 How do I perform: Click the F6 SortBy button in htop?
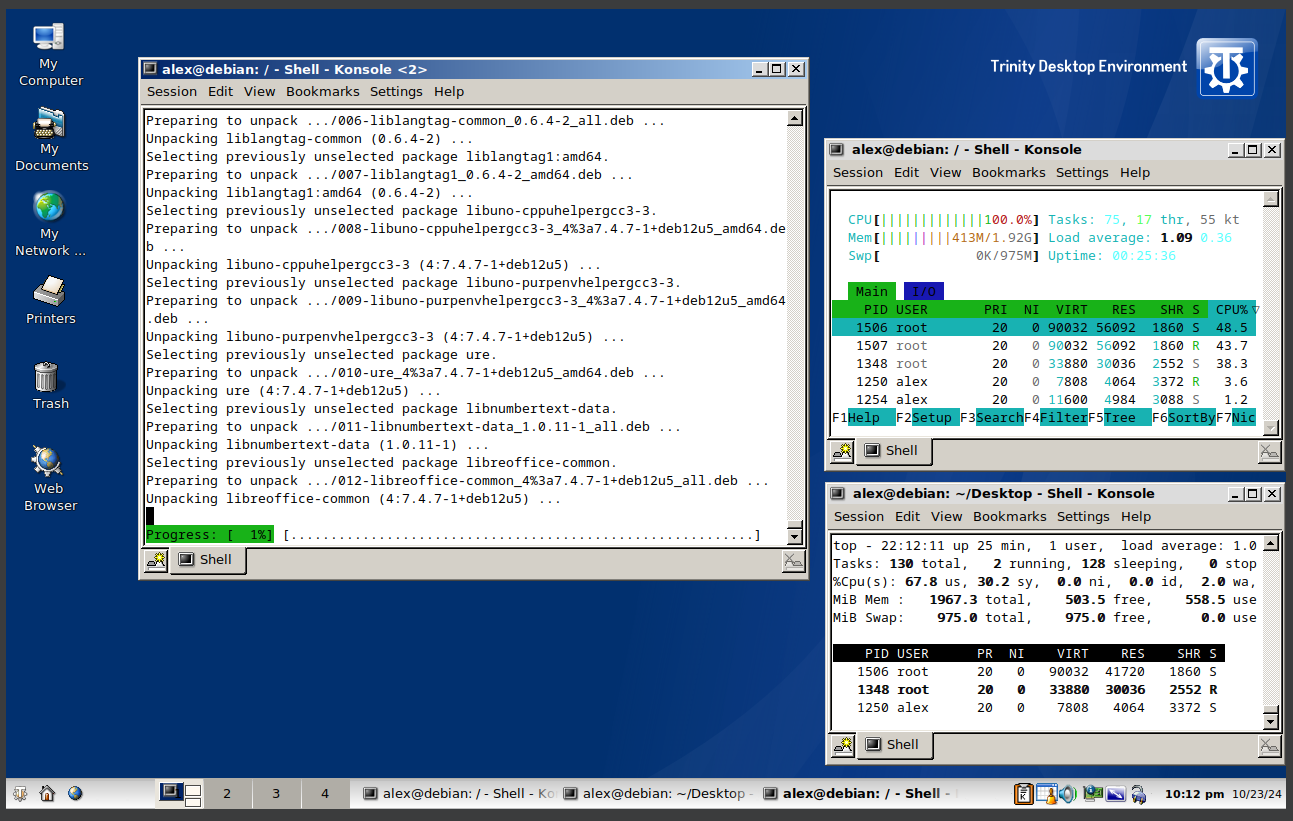[x=1190, y=418]
